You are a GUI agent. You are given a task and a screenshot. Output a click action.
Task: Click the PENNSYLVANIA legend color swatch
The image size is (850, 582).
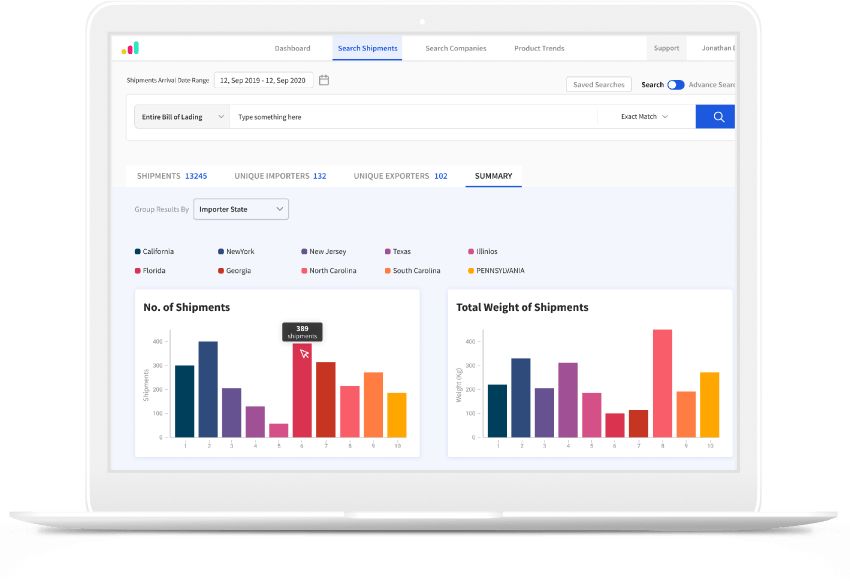pos(471,271)
